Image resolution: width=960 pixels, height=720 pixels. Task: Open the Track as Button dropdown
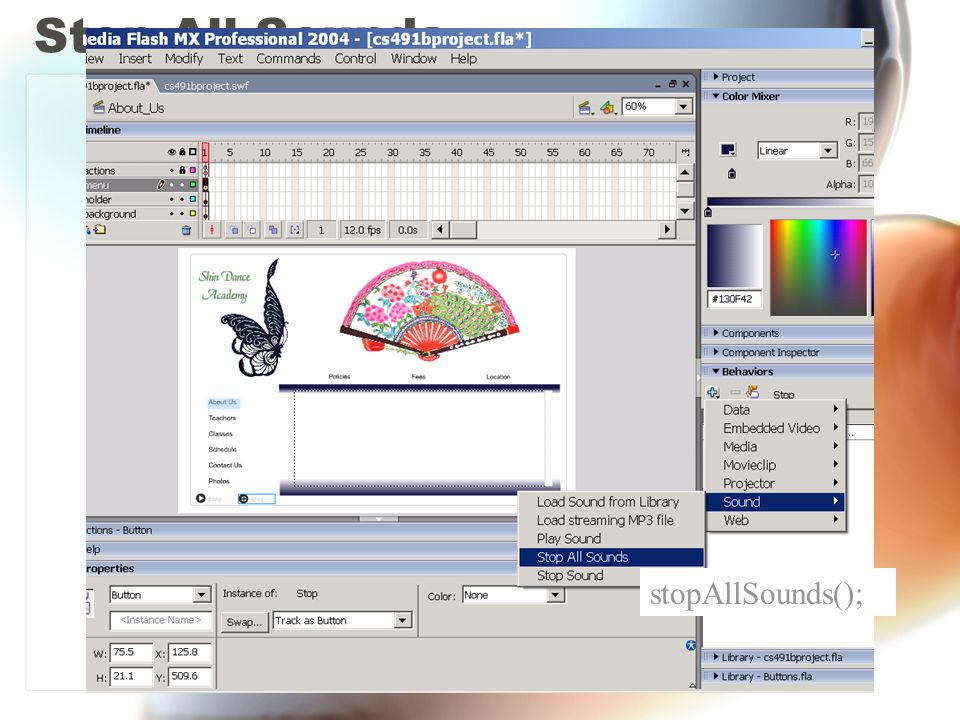point(402,620)
